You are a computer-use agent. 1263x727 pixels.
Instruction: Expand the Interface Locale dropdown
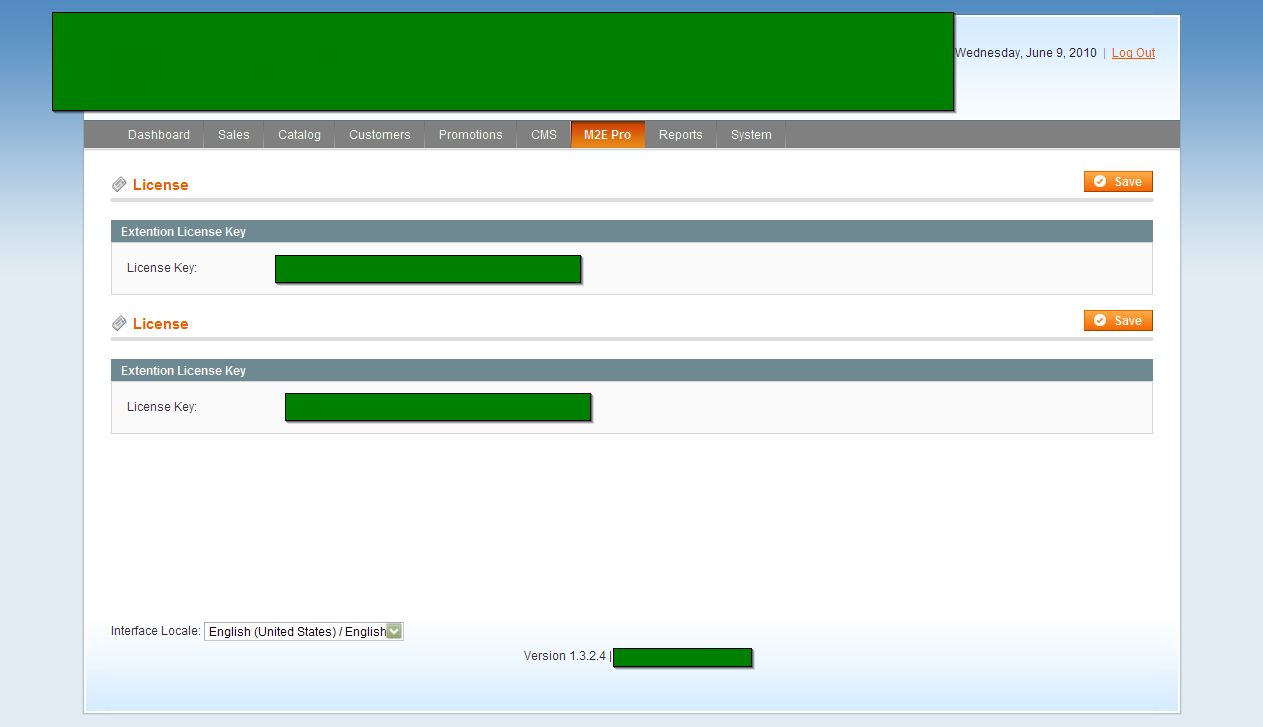(303, 631)
